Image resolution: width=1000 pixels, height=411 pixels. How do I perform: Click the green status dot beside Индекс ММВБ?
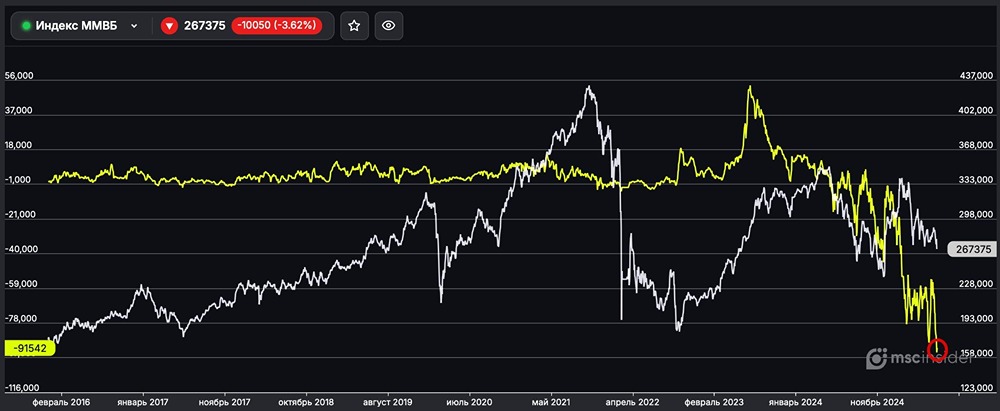(x=26, y=26)
